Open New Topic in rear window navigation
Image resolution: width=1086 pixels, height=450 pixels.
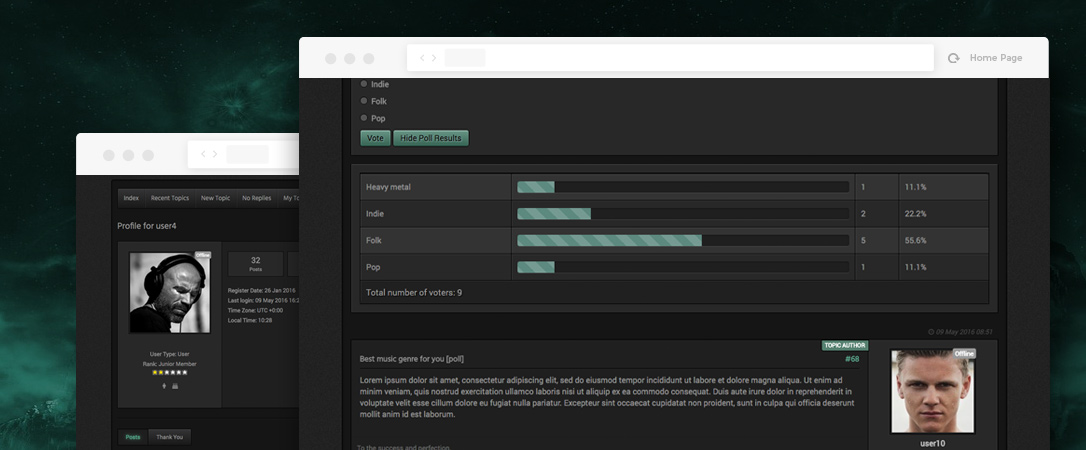pos(215,198)
